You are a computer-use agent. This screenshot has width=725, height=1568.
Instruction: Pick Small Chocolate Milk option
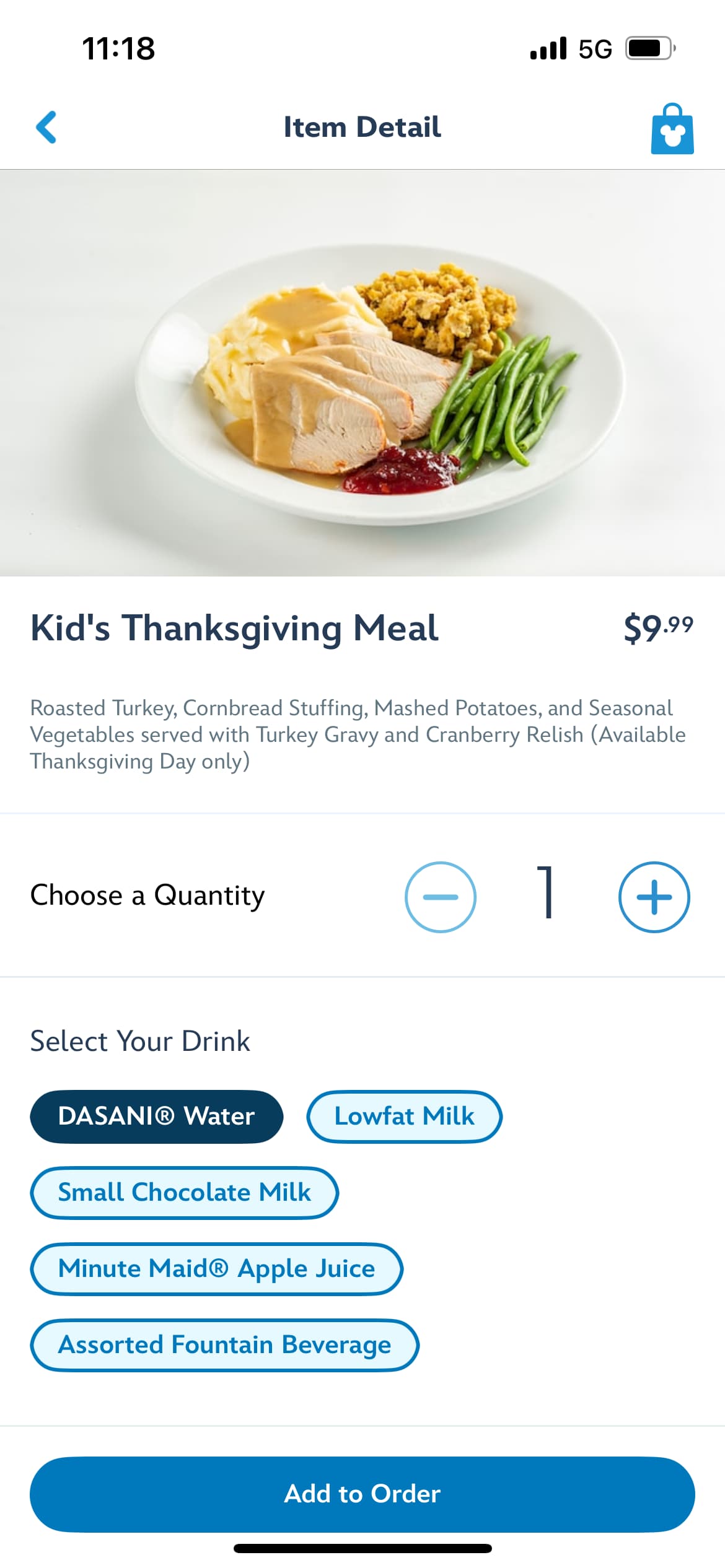[x=184, y=1193]
